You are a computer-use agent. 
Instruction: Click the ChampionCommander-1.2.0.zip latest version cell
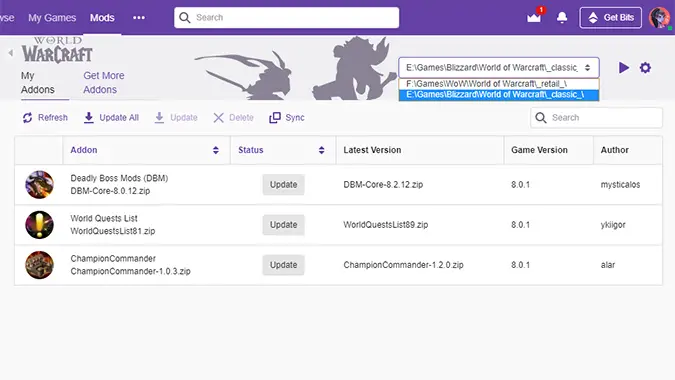403,265
